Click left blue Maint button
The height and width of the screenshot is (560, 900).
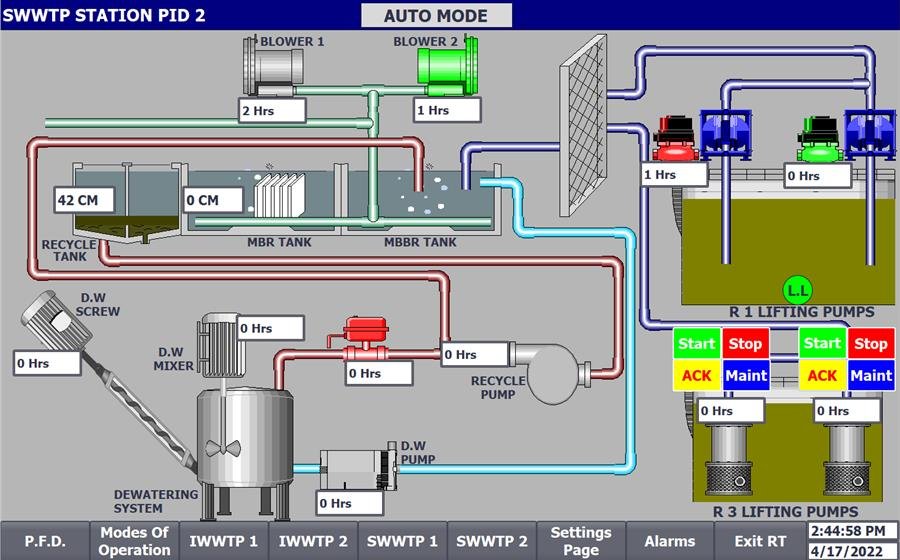tap(746, 375)
